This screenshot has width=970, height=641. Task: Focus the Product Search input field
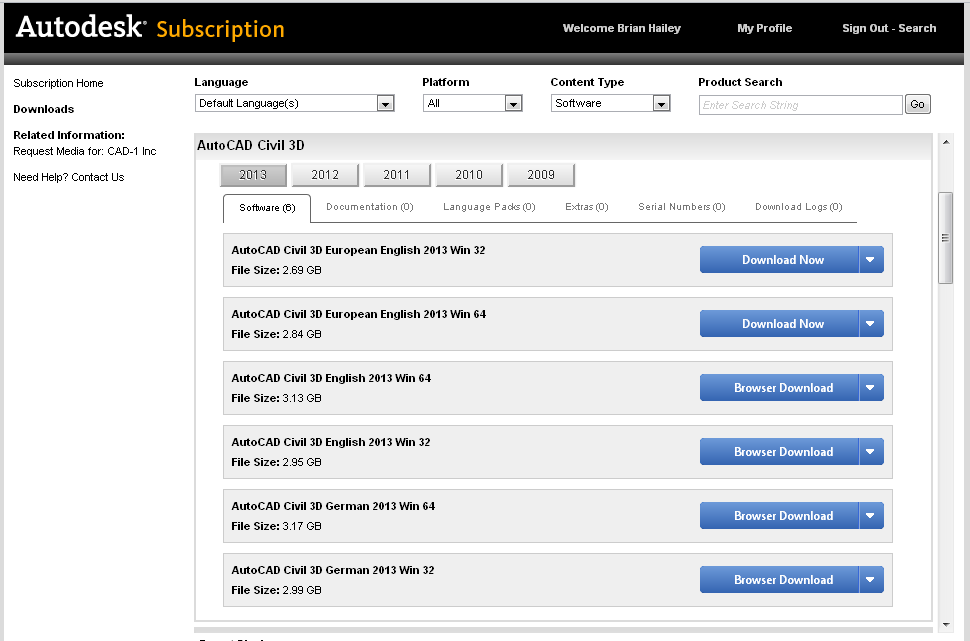(800, 105)
